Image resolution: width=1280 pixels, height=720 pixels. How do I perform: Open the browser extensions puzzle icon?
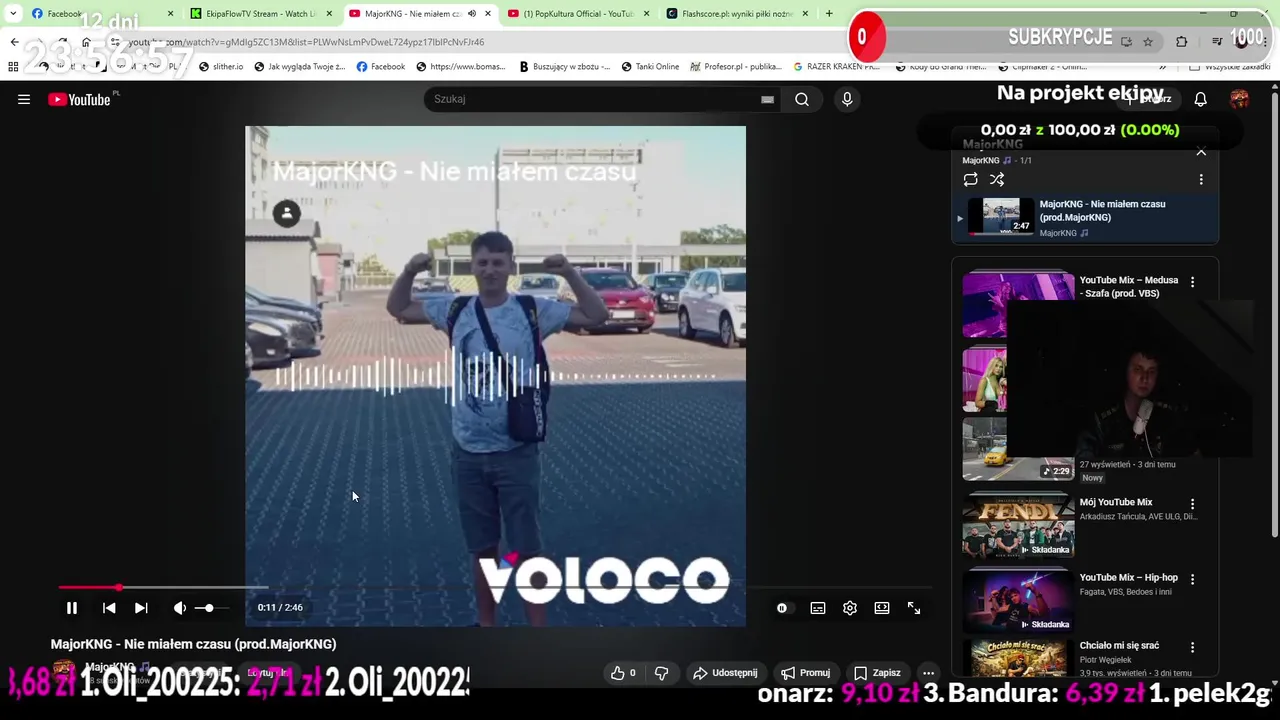click(x=1182, y=42)
